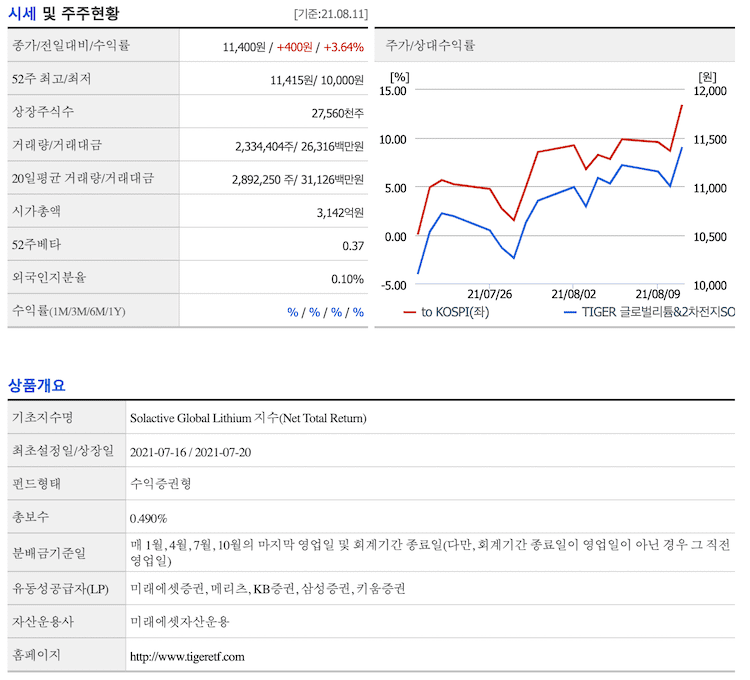
Task: Click the 11,500 price axis label
Action: 710,140
